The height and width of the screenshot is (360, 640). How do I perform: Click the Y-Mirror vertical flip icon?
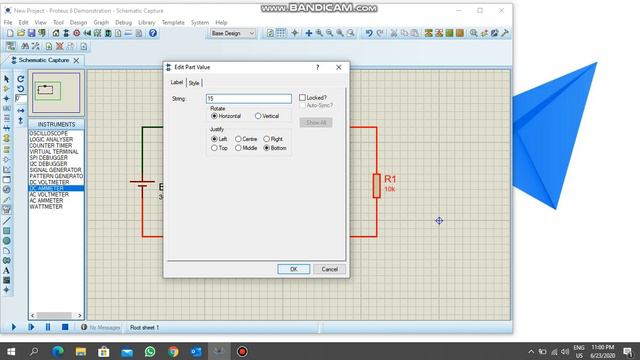20,121
